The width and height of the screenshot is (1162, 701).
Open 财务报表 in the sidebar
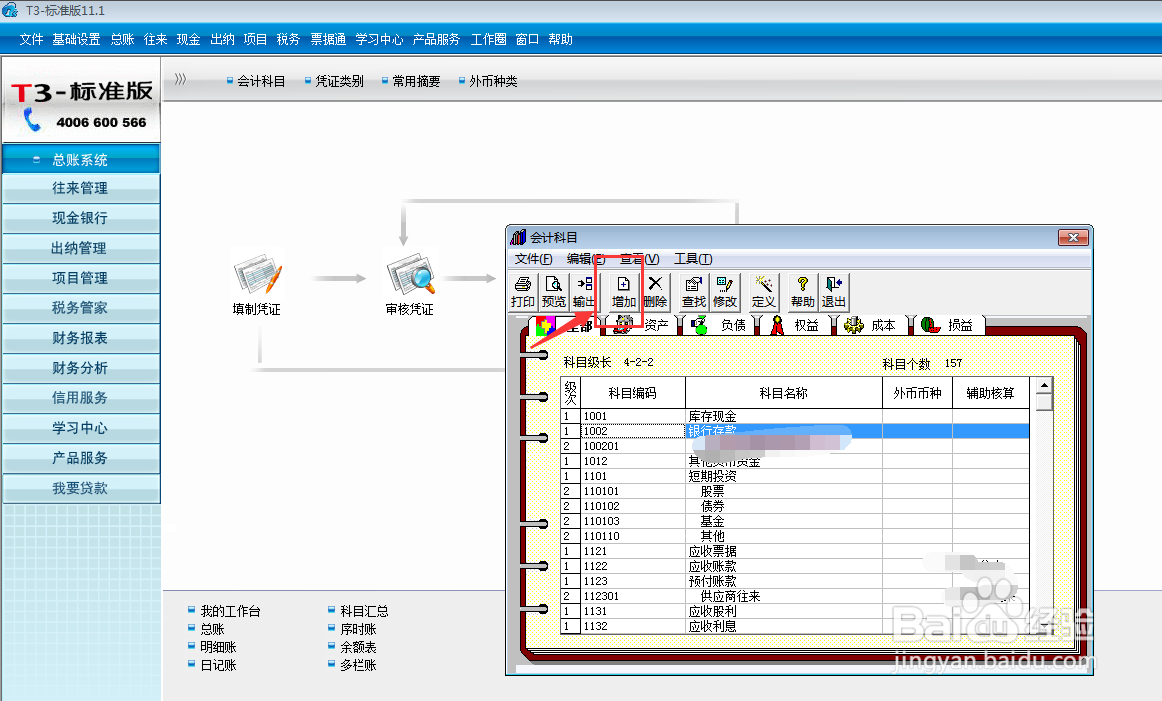point(81,338)
